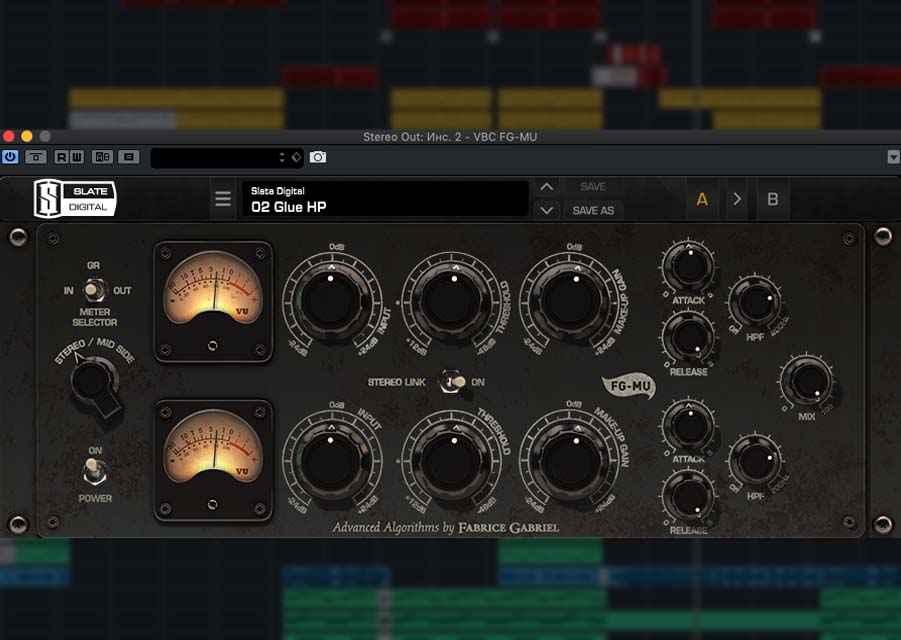Click the upper channel MAKE-UP GAIN knob
Viewport: 901px width, 640px height.
(x=573, y=299)
